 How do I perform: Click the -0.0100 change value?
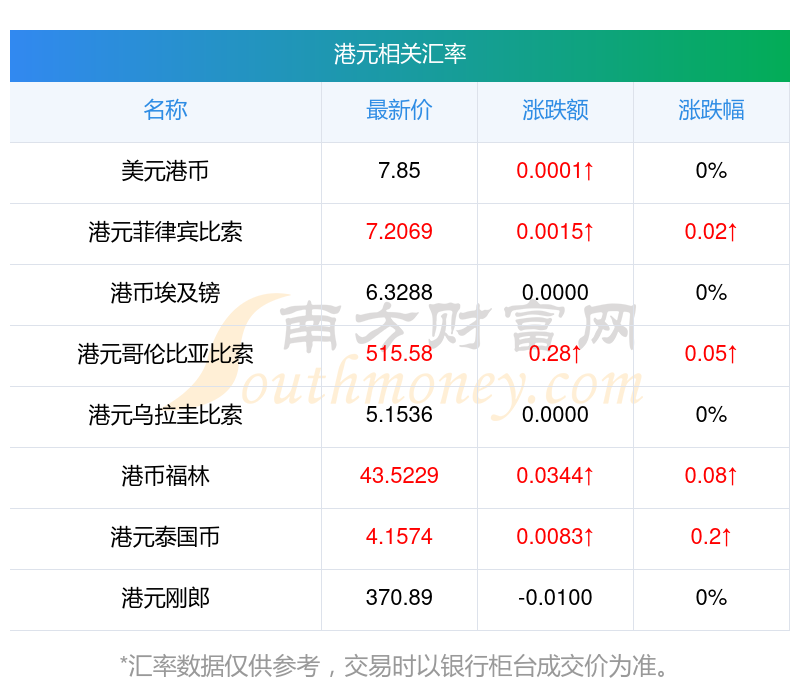pyautogui.click(x=555, y=598)
